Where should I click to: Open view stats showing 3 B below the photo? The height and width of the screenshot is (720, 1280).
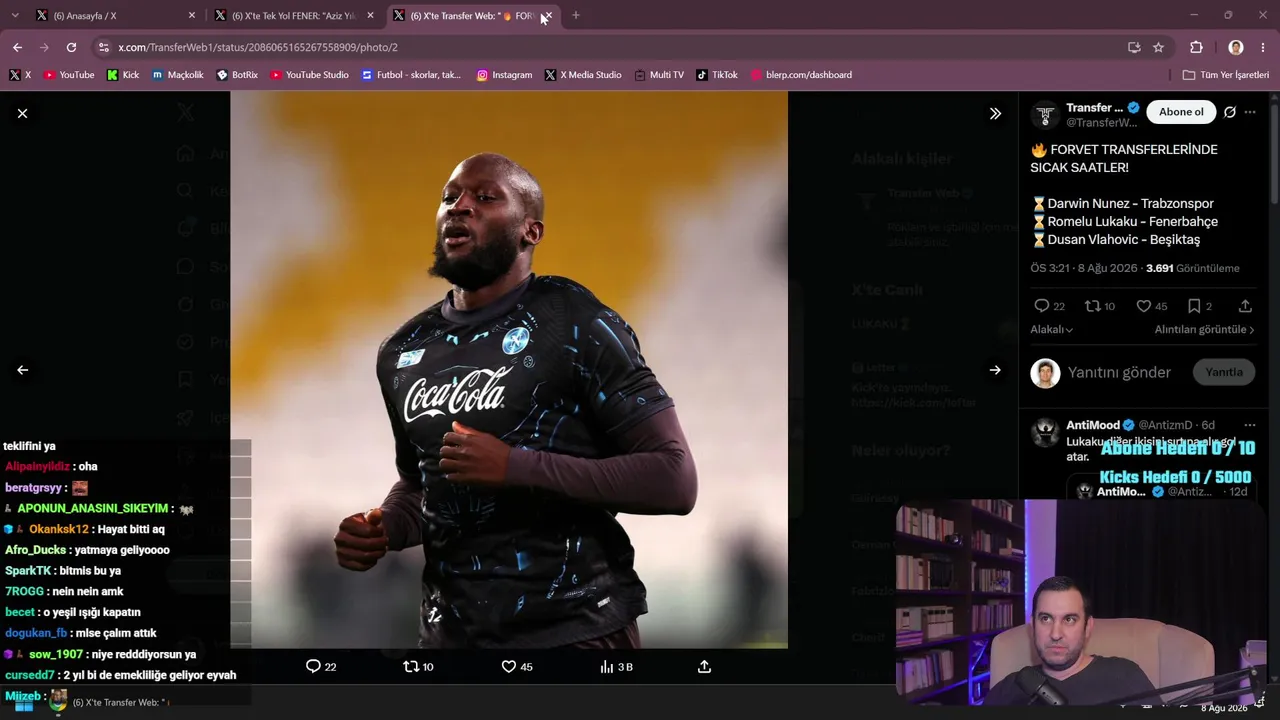point(616,666)
